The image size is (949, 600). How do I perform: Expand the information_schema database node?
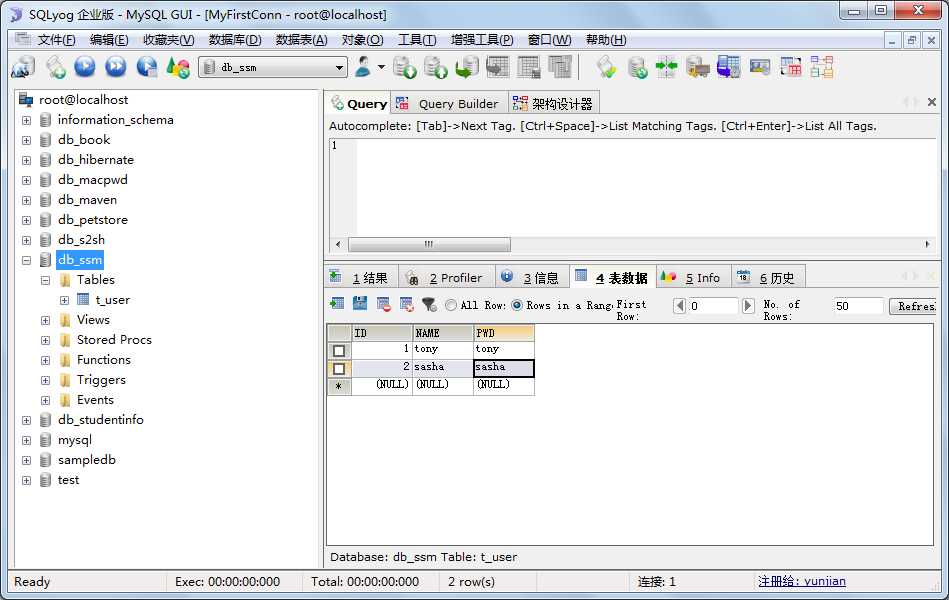[26, 120]
